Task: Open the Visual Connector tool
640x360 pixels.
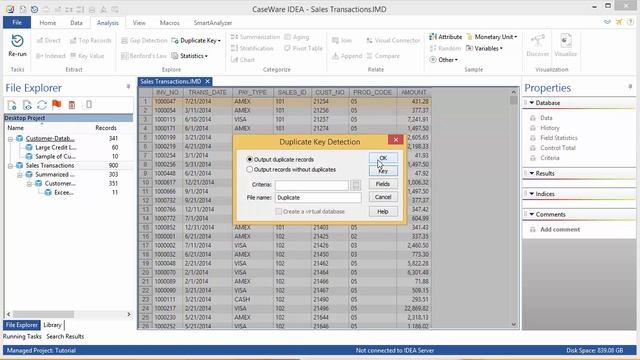Action: tap(393, 40)
